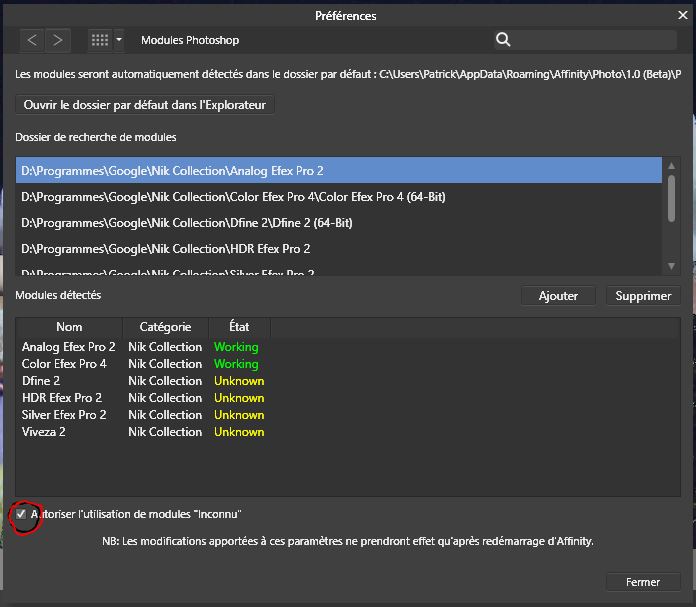Close the Préférences dialog with the X
Image resolution: width=696 pixels, height=607 pixels.
click(683, 15)
